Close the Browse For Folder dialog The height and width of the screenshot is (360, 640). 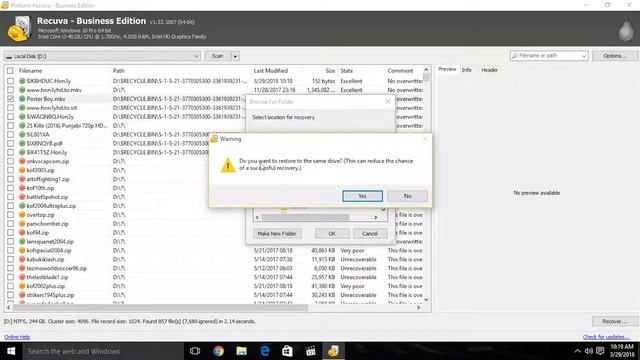click(x=388, y=102)
